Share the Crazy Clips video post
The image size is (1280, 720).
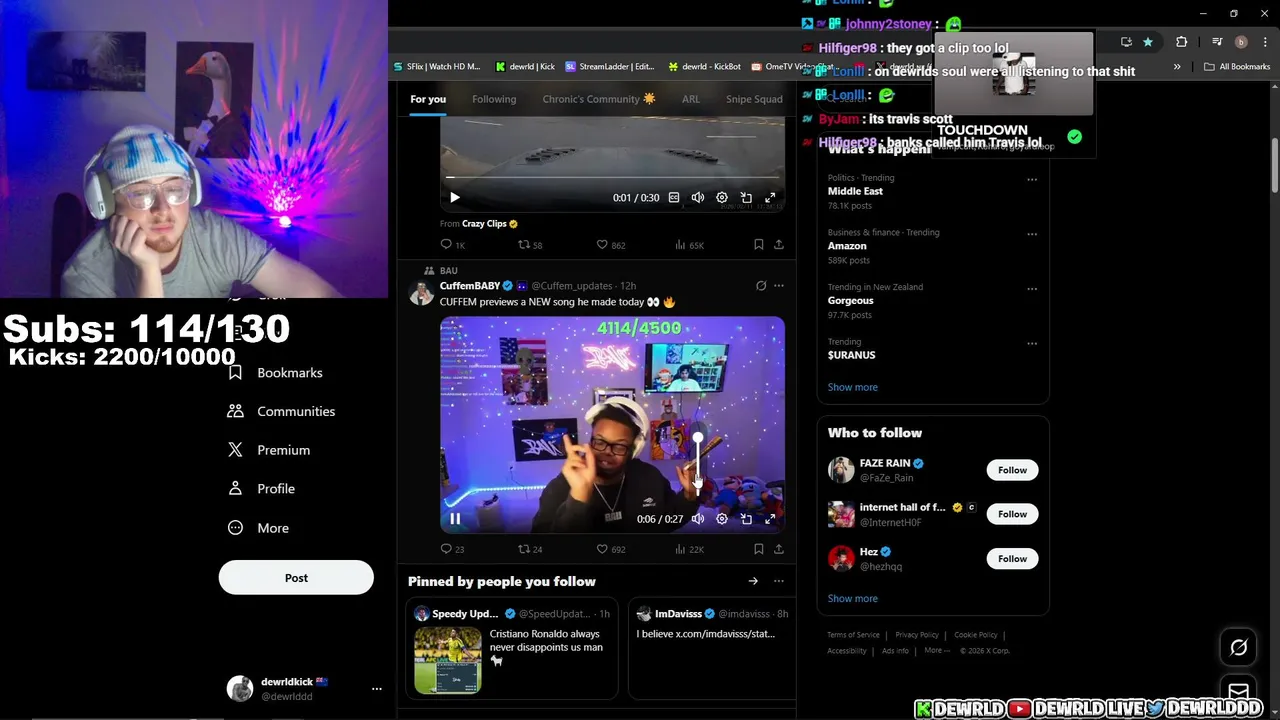tap(779, 244)
